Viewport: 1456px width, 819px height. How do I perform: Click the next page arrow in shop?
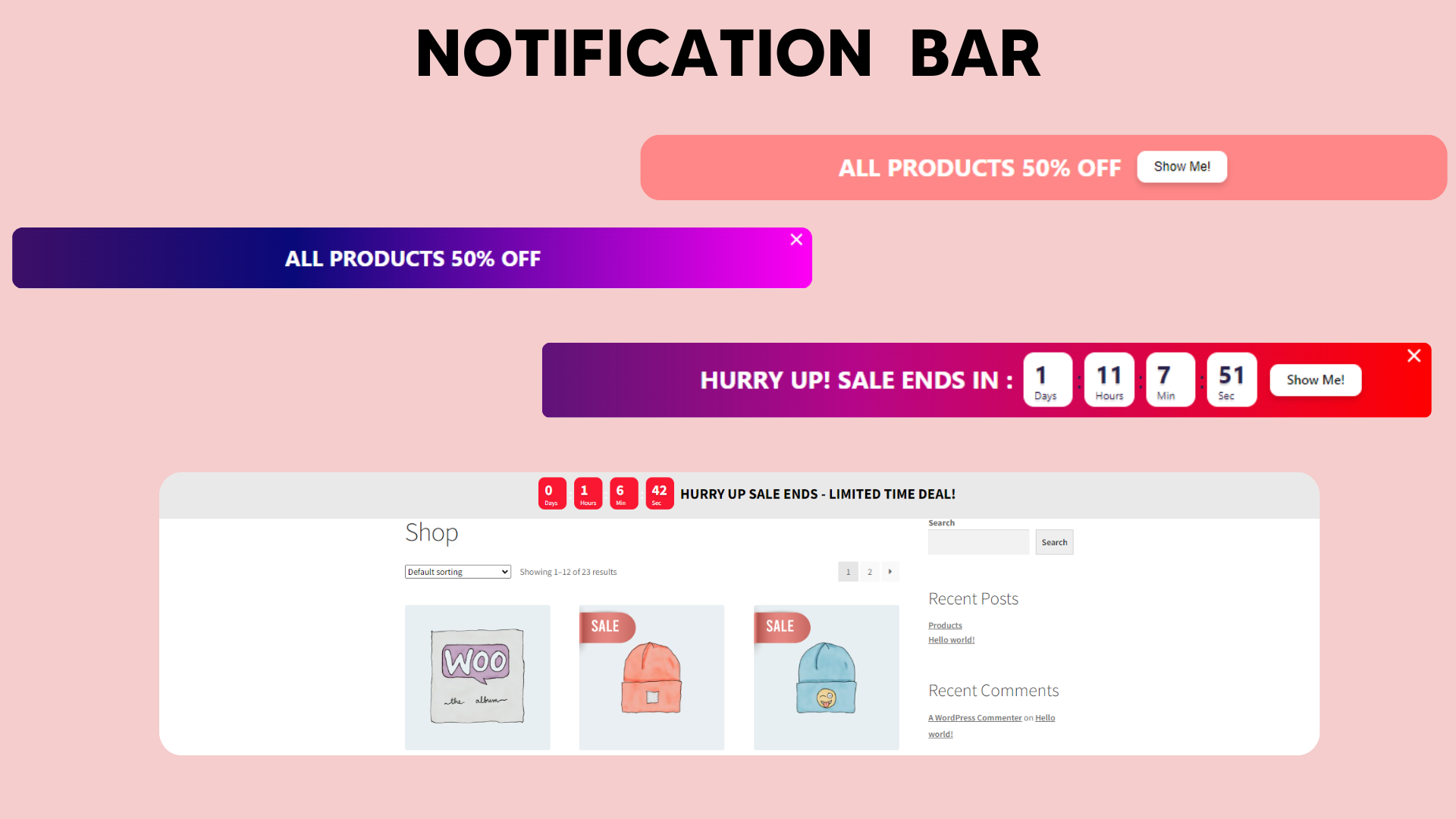pyautogui.click(x=890, y=571)
